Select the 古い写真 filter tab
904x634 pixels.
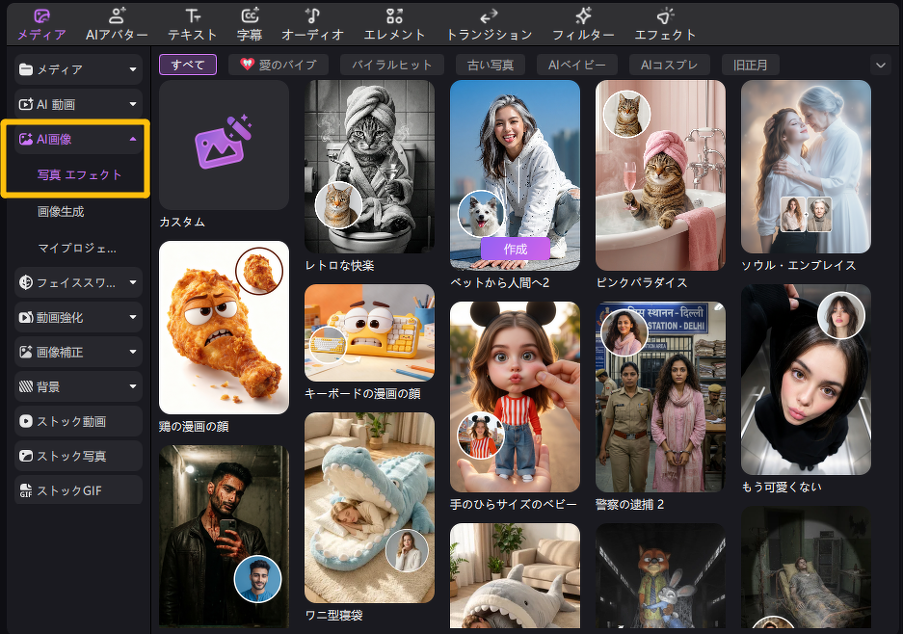(491, 65)
